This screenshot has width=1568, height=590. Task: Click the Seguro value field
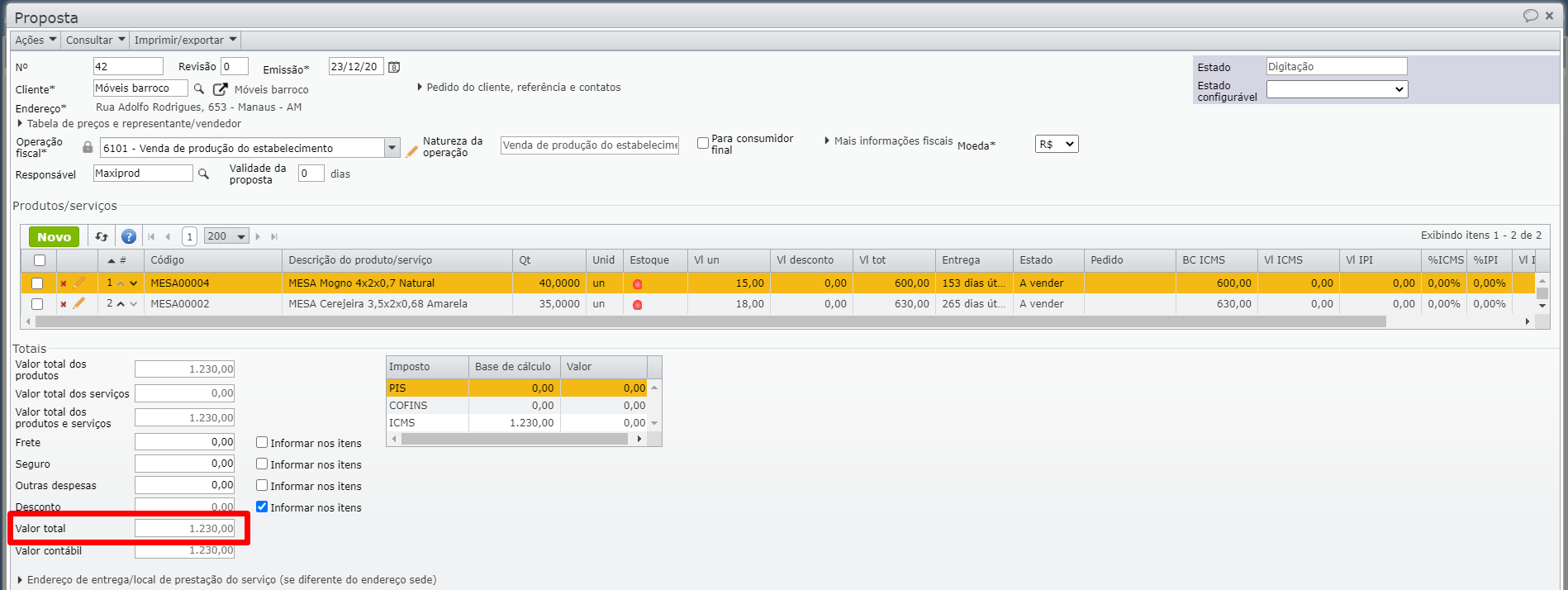(x=184, y=464)
